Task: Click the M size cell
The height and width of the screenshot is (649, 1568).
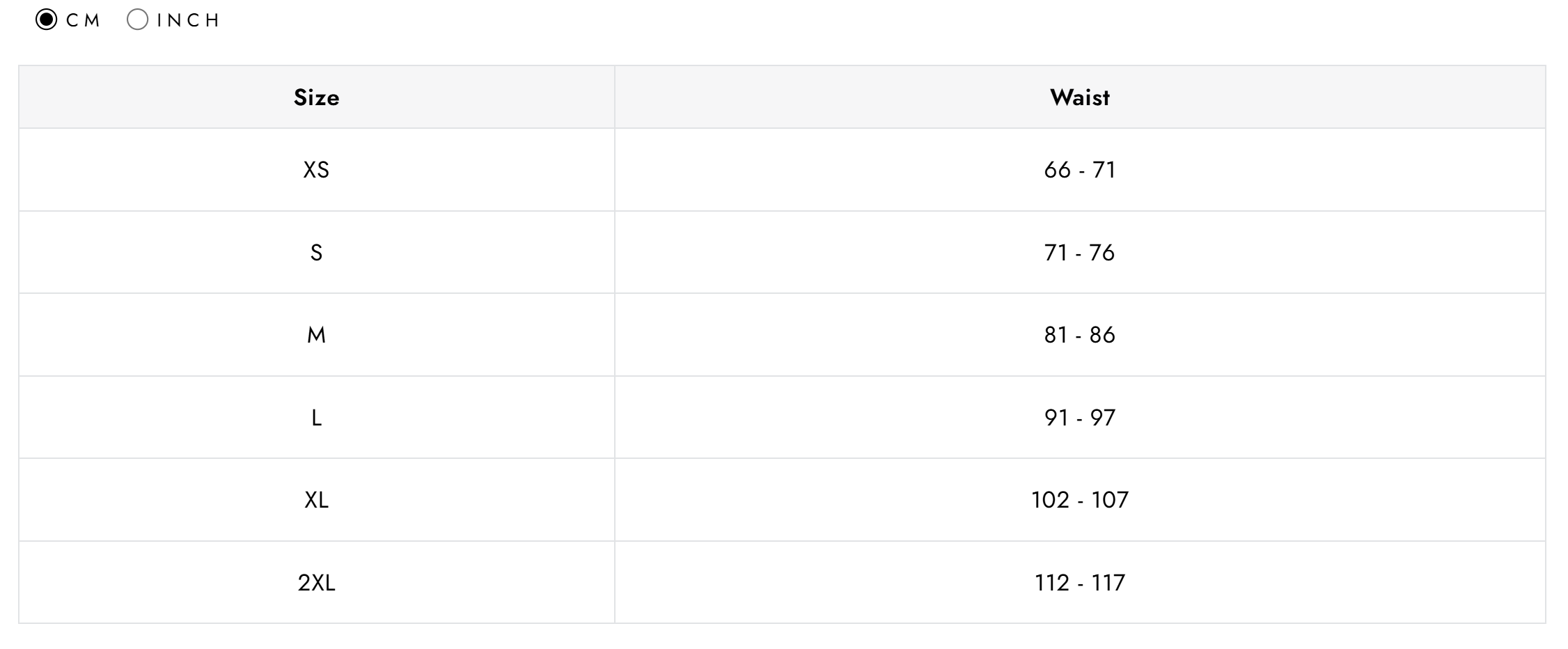Action: pos(316,335)
